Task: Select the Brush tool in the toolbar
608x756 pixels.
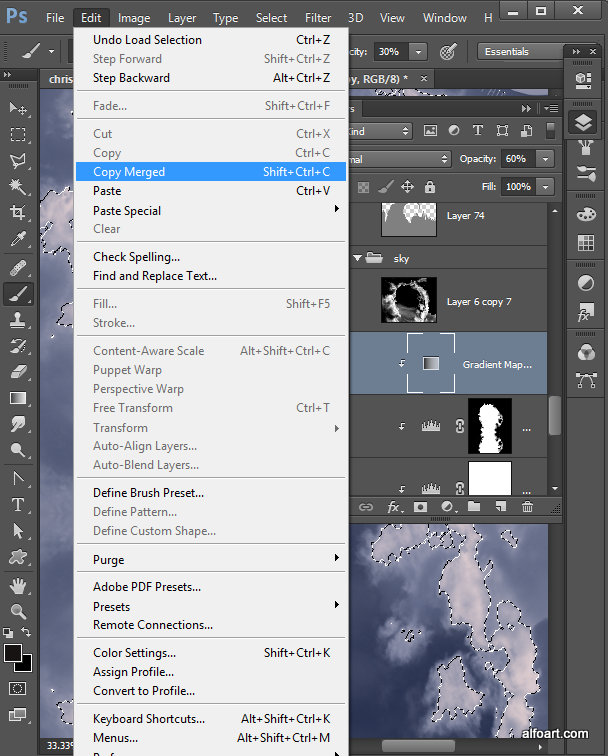Action: [x=18, y=294]
